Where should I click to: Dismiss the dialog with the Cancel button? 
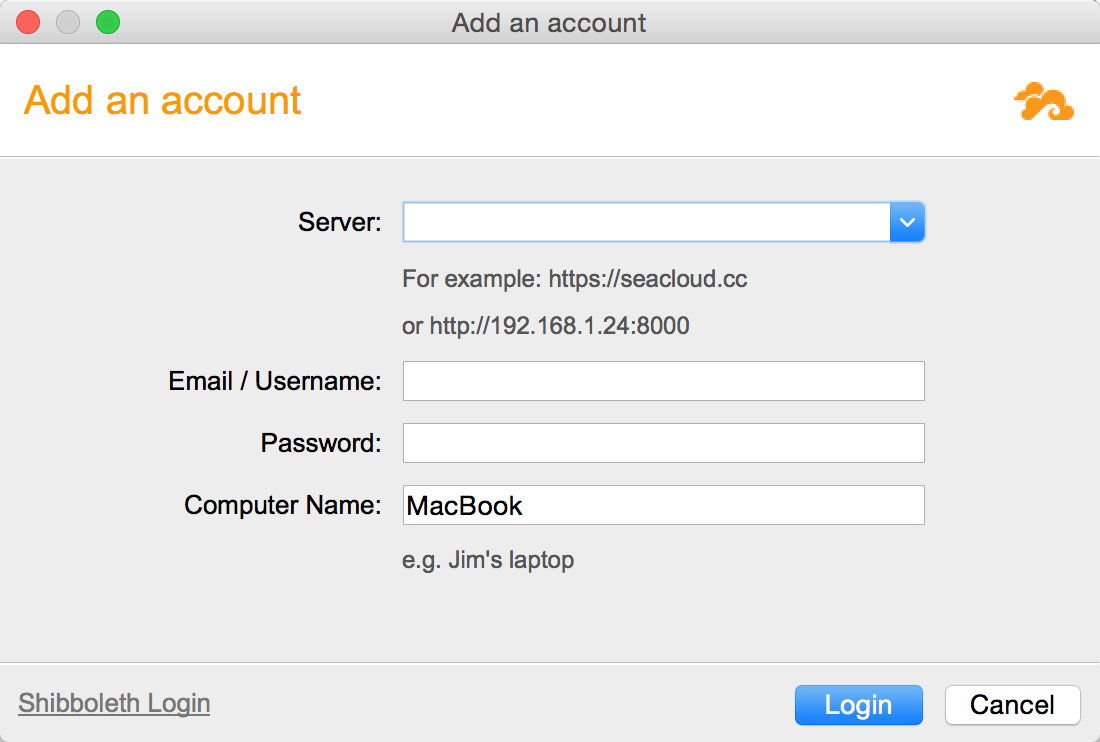tap(1012, 705)
